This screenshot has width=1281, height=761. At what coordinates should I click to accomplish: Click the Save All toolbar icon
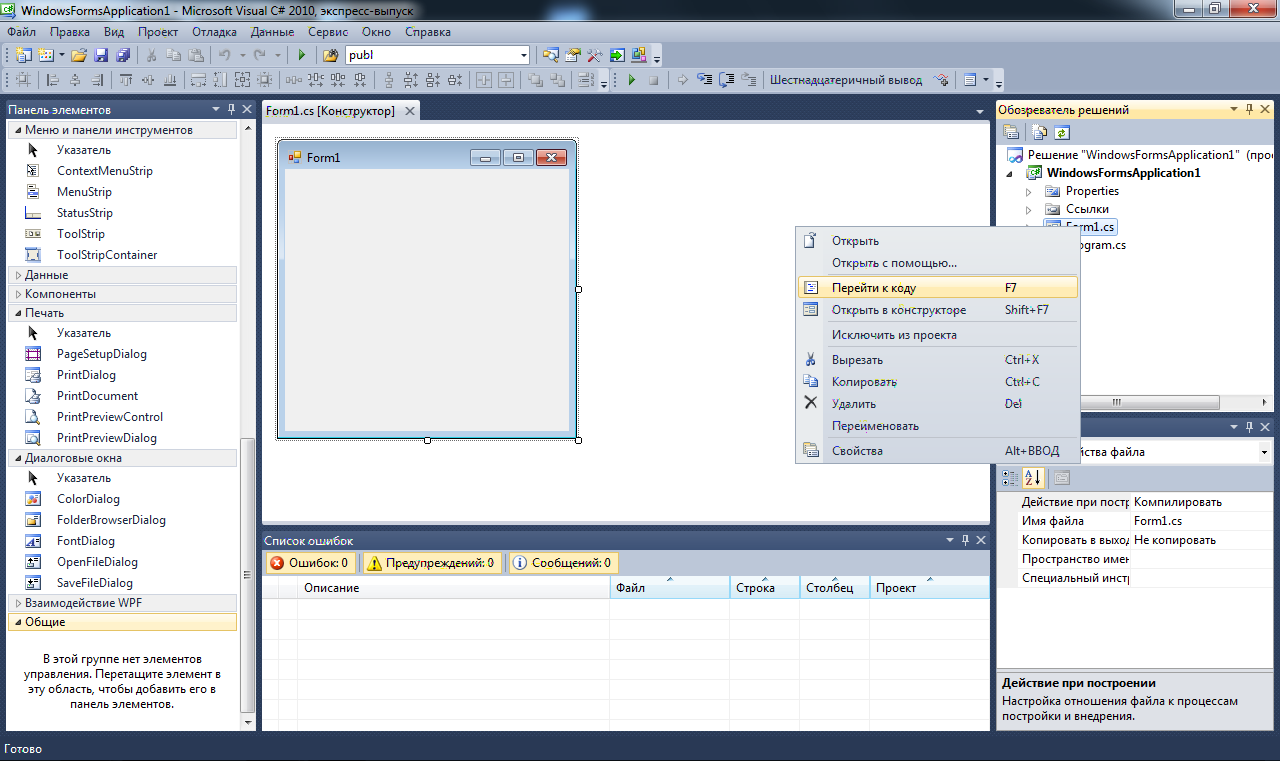[123, 55]
